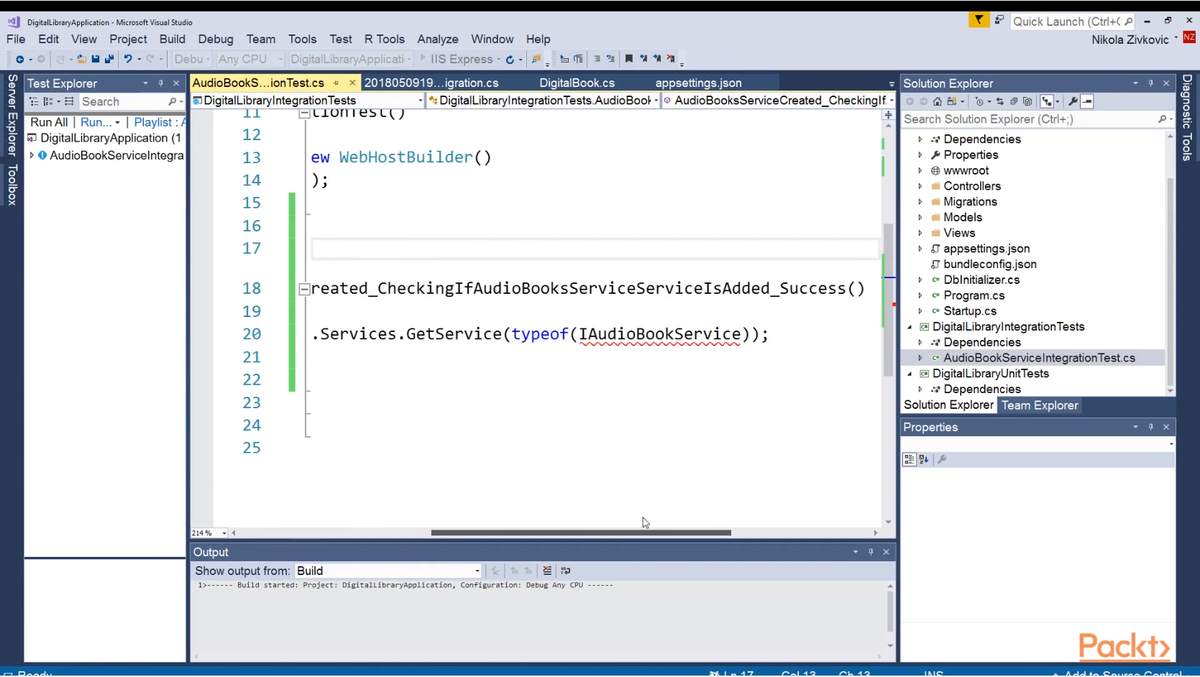The width and height of the screenshot is (1200, 677).
Task: Open the File menu
Action: [16, 39]
